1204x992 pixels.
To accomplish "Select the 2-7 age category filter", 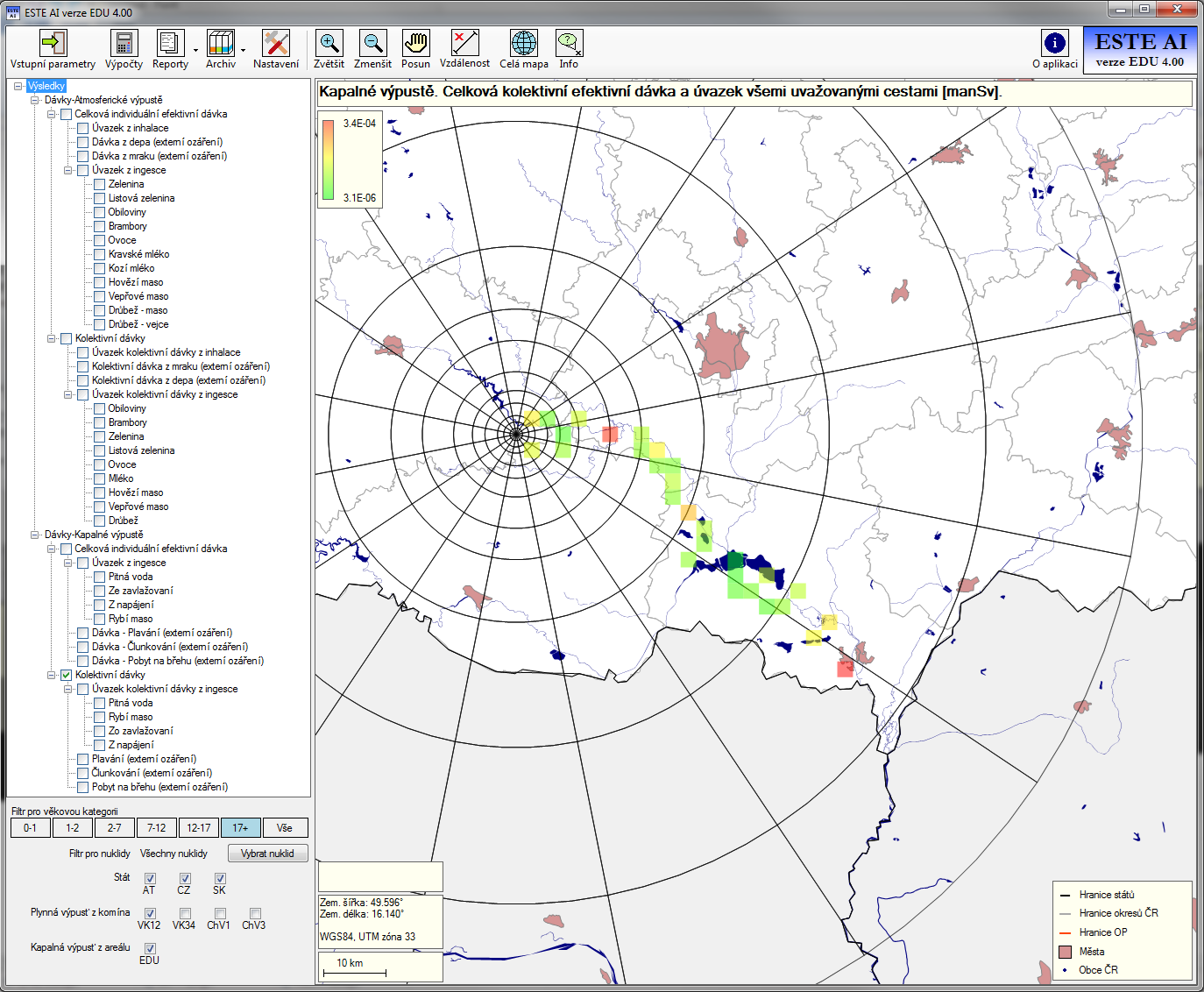I will [114, 827].
